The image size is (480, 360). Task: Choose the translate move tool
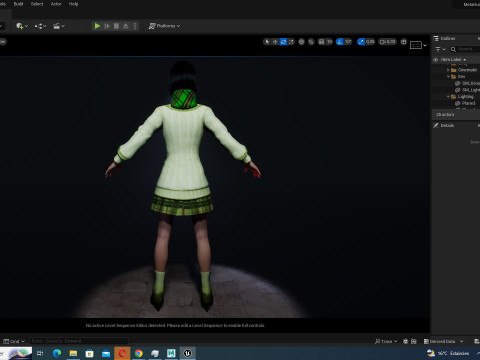275,42
